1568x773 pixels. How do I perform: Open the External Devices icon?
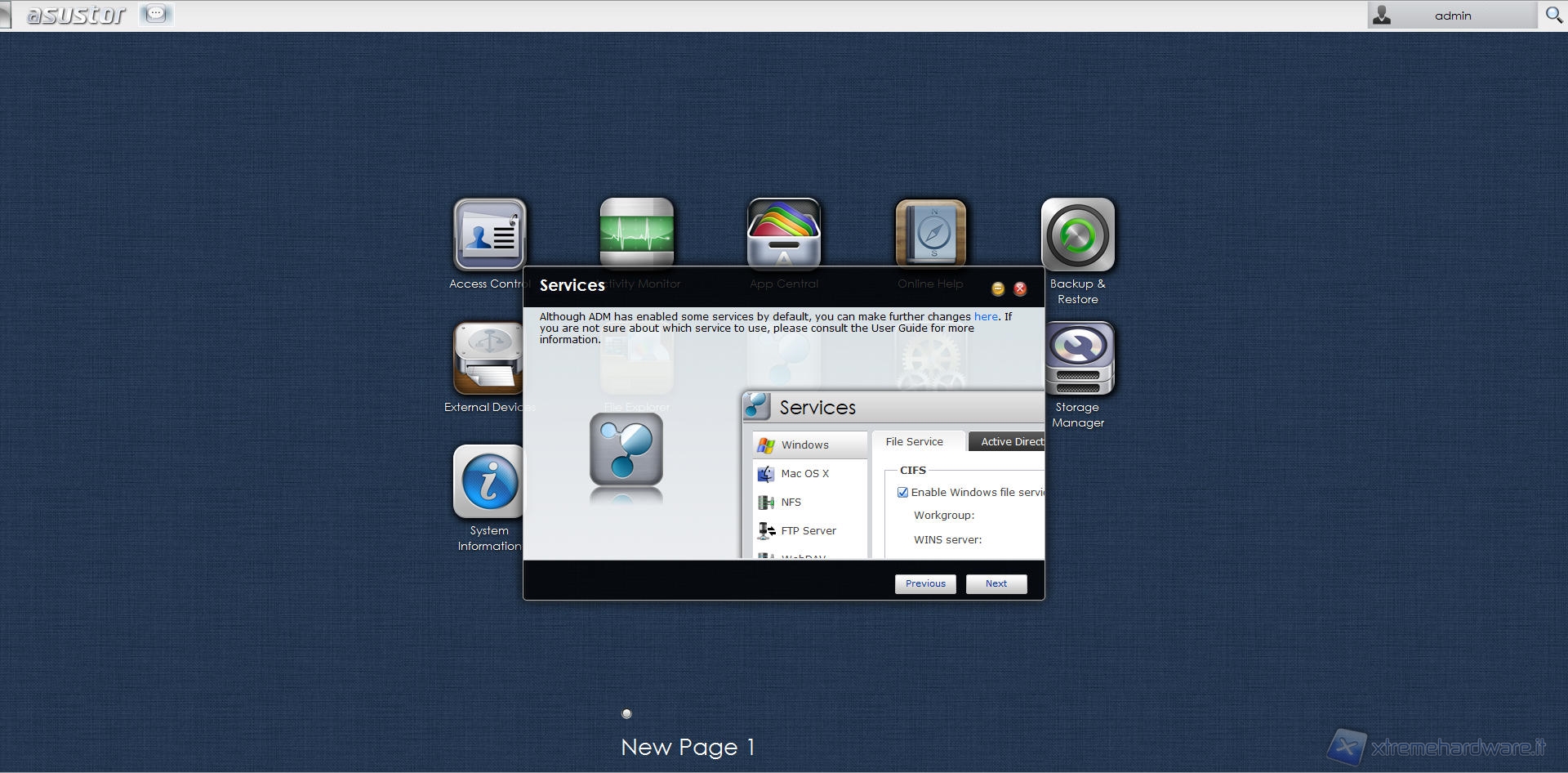[488, 359]
